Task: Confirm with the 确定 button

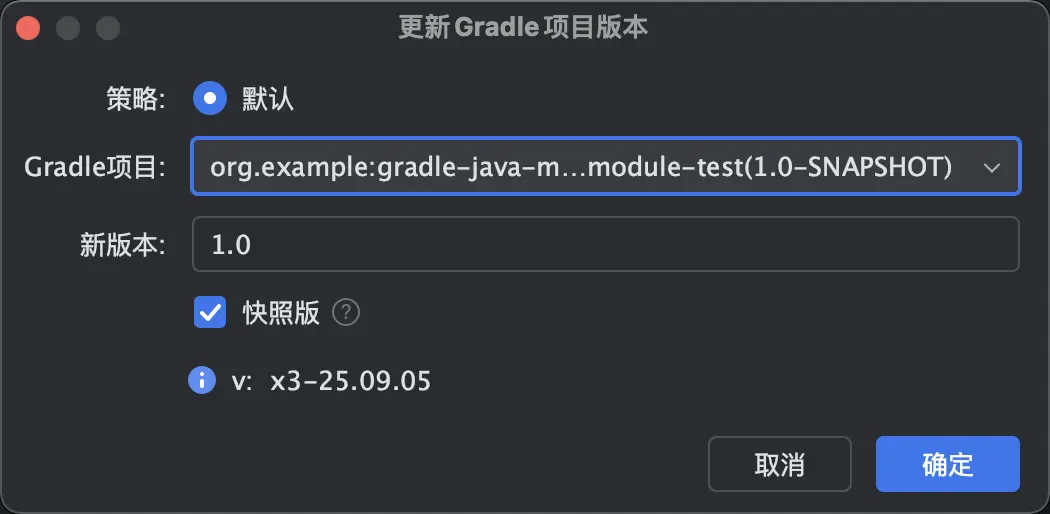Action: (x=948, y=464)
